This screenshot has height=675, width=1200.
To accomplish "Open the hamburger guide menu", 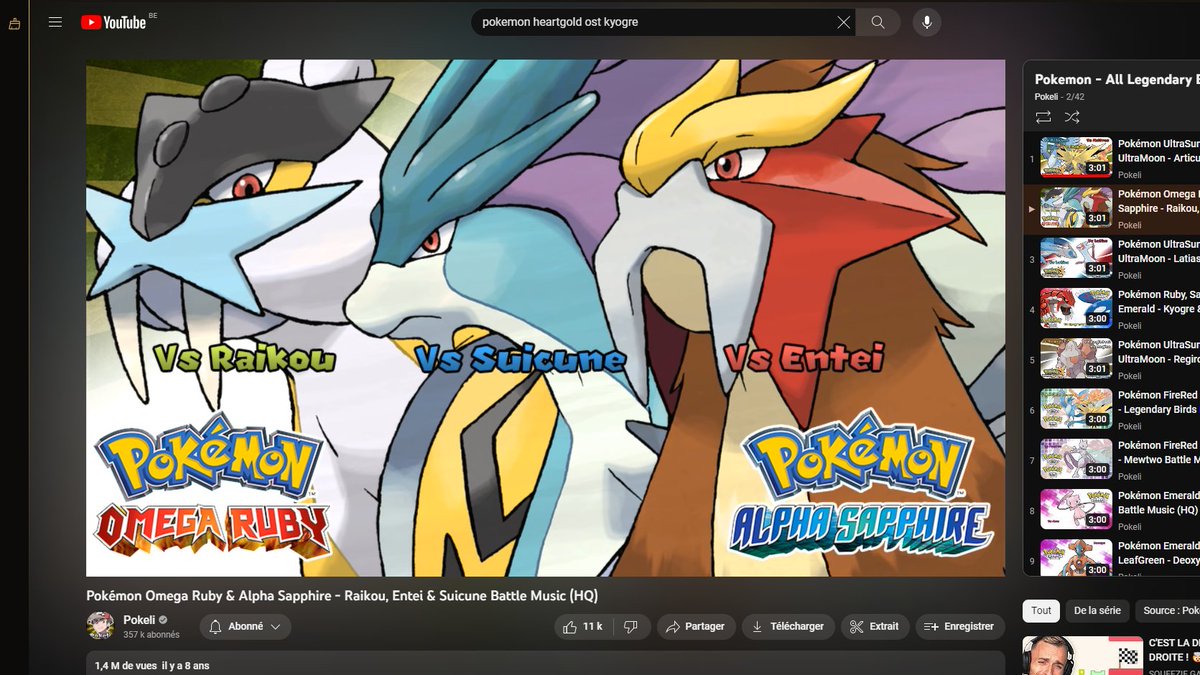I will coord(55,22).
